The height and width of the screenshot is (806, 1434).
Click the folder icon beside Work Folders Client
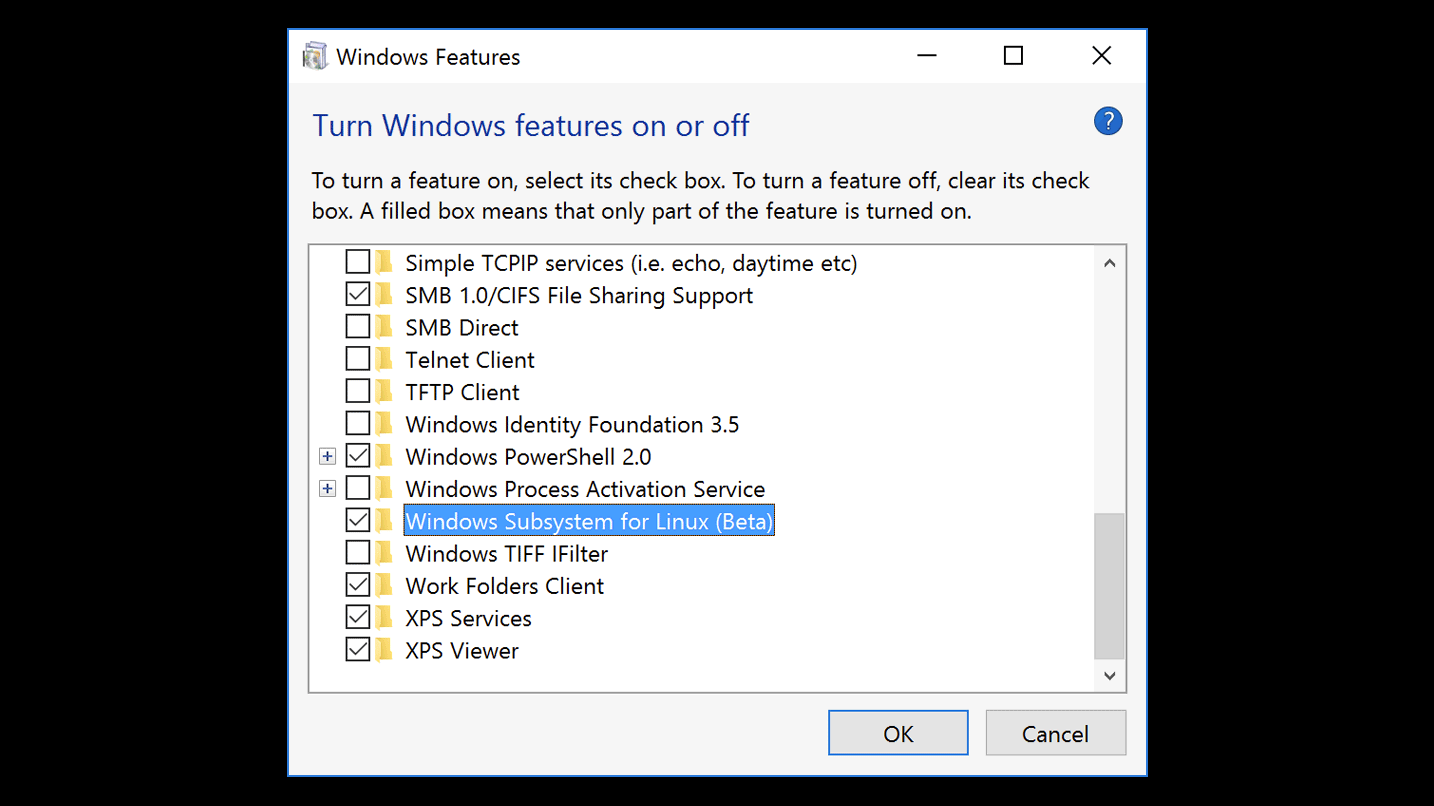coord(384,585)
